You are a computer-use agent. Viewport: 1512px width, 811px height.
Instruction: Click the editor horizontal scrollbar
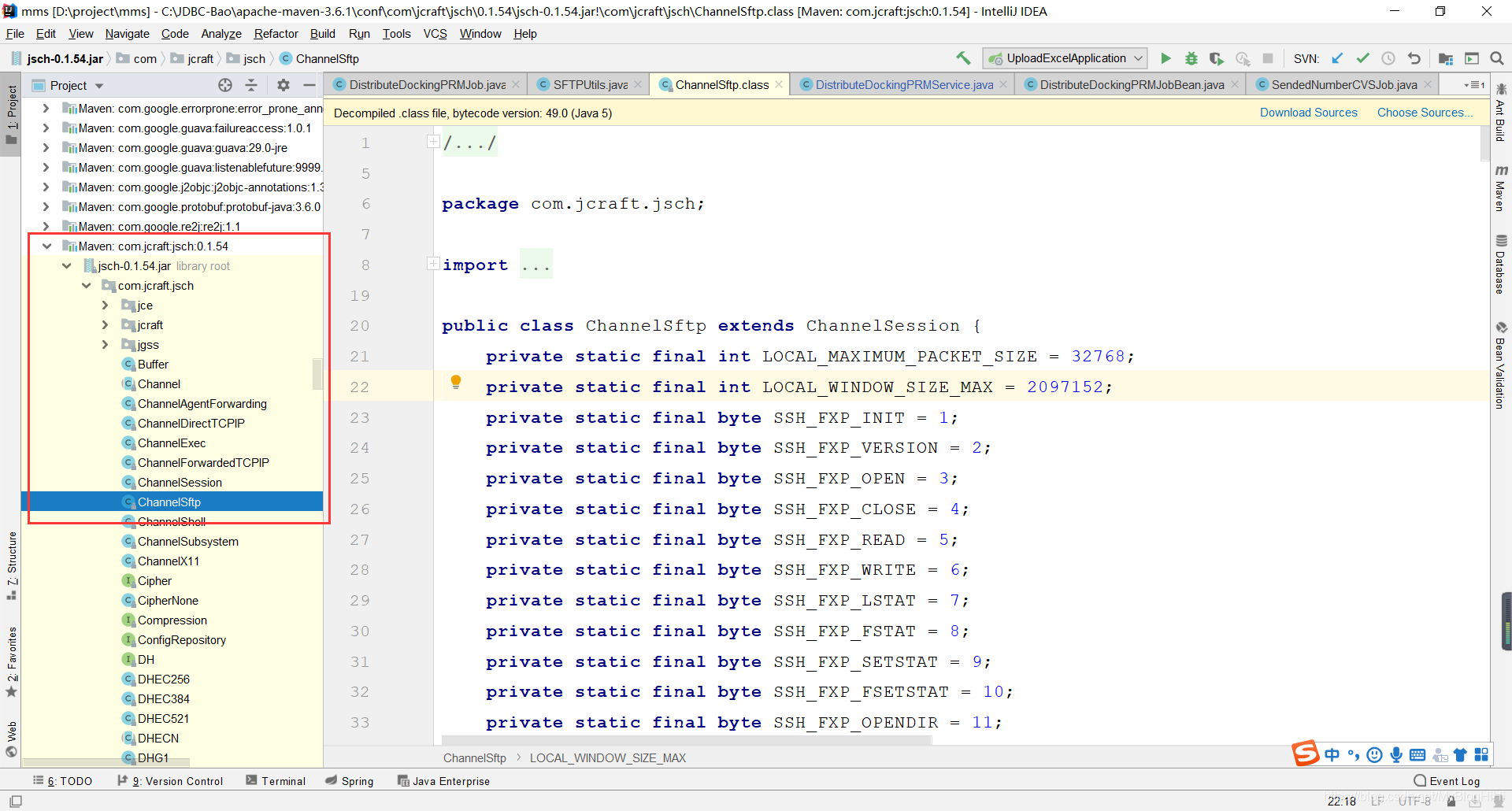coord(687,740)
